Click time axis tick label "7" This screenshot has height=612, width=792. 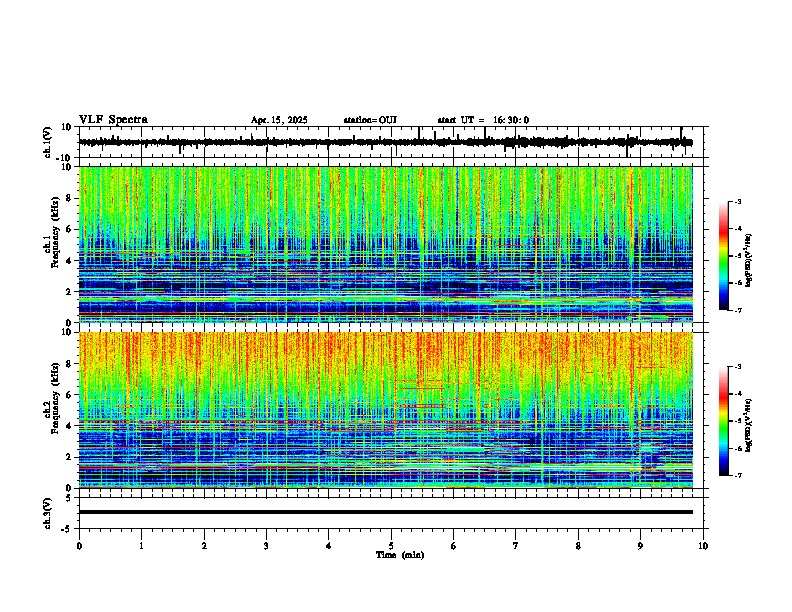pyautogui.click(x=516, y=546)
